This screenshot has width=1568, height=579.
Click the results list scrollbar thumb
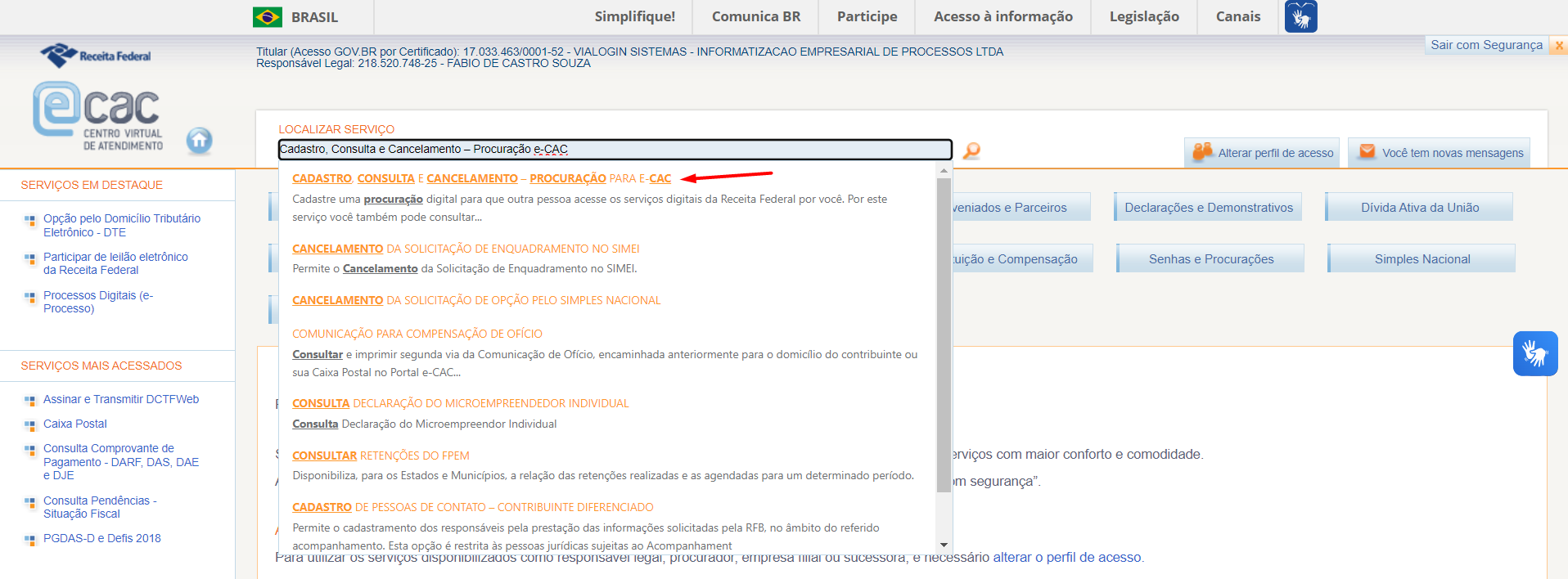coord(944,335)
